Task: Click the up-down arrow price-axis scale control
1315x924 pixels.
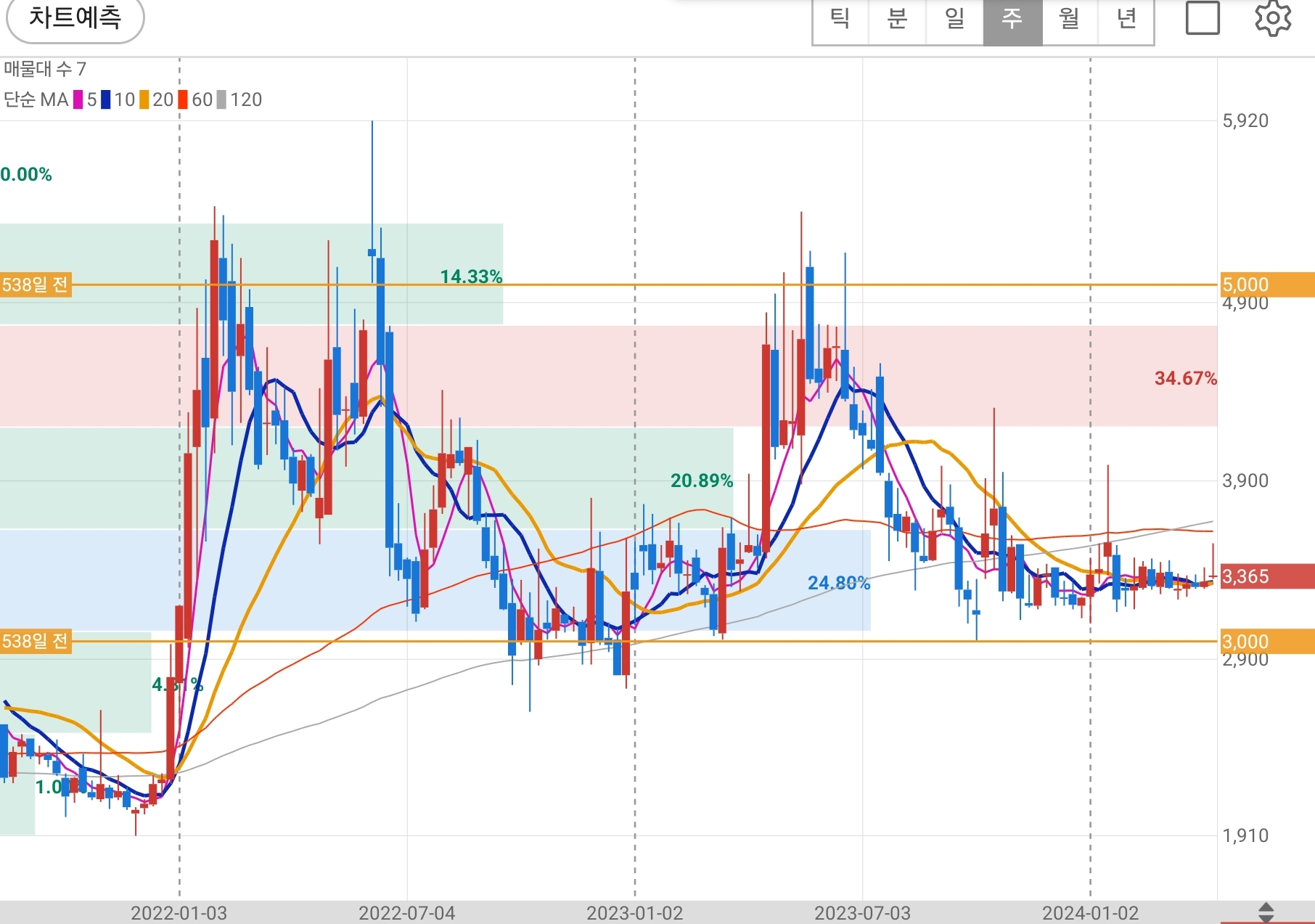Action: coord(1266,912)
